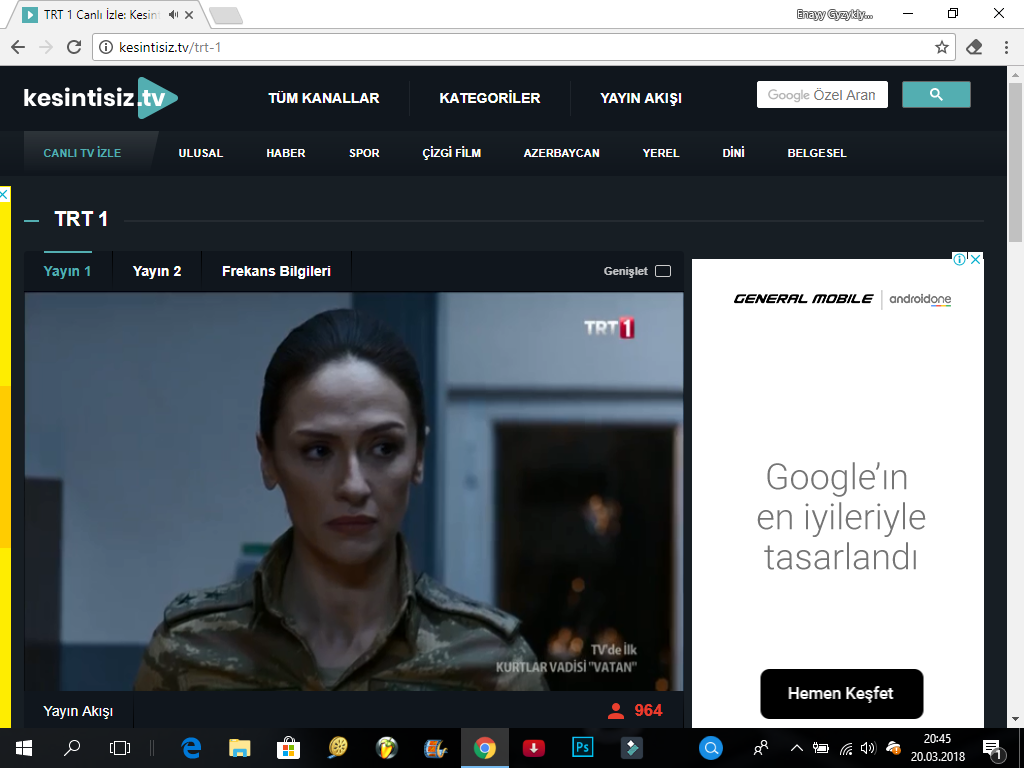Open TÜM KANALLAR menu
The image size is (1024, 768).
click(324, 98)
